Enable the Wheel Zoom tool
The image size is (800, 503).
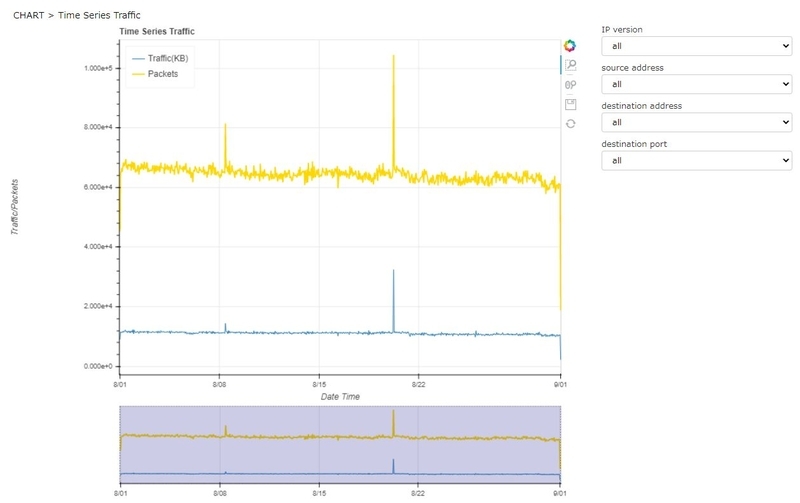(x=570, y=85)
